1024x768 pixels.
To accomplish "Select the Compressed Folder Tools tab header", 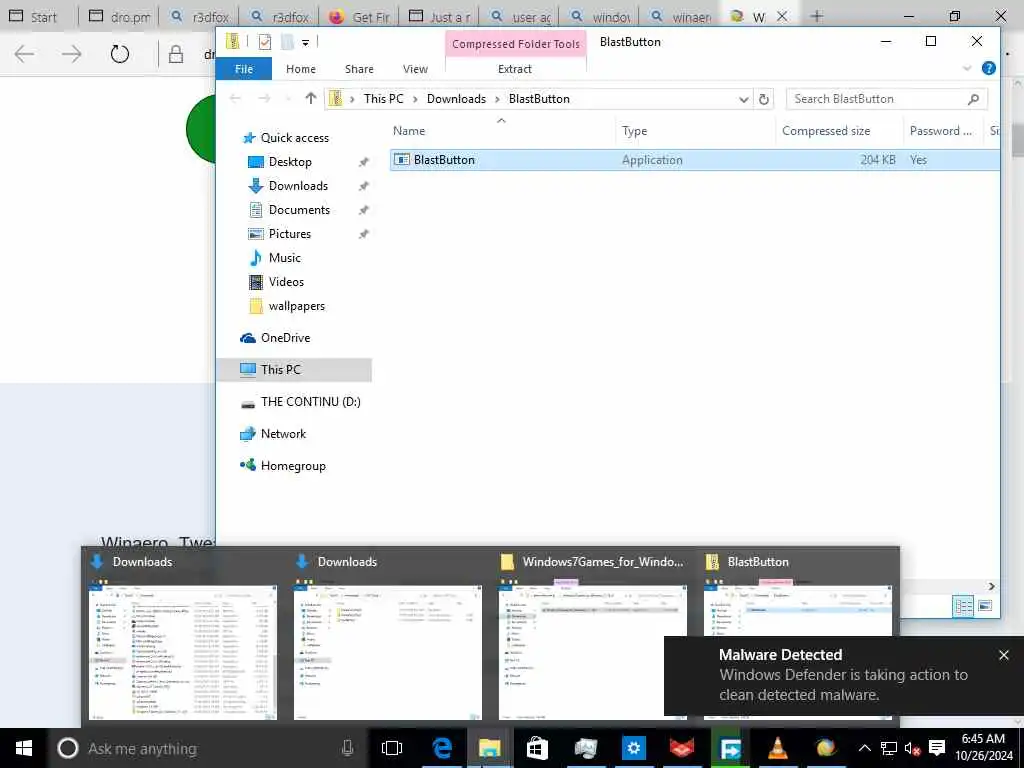I will pos(516,44).
